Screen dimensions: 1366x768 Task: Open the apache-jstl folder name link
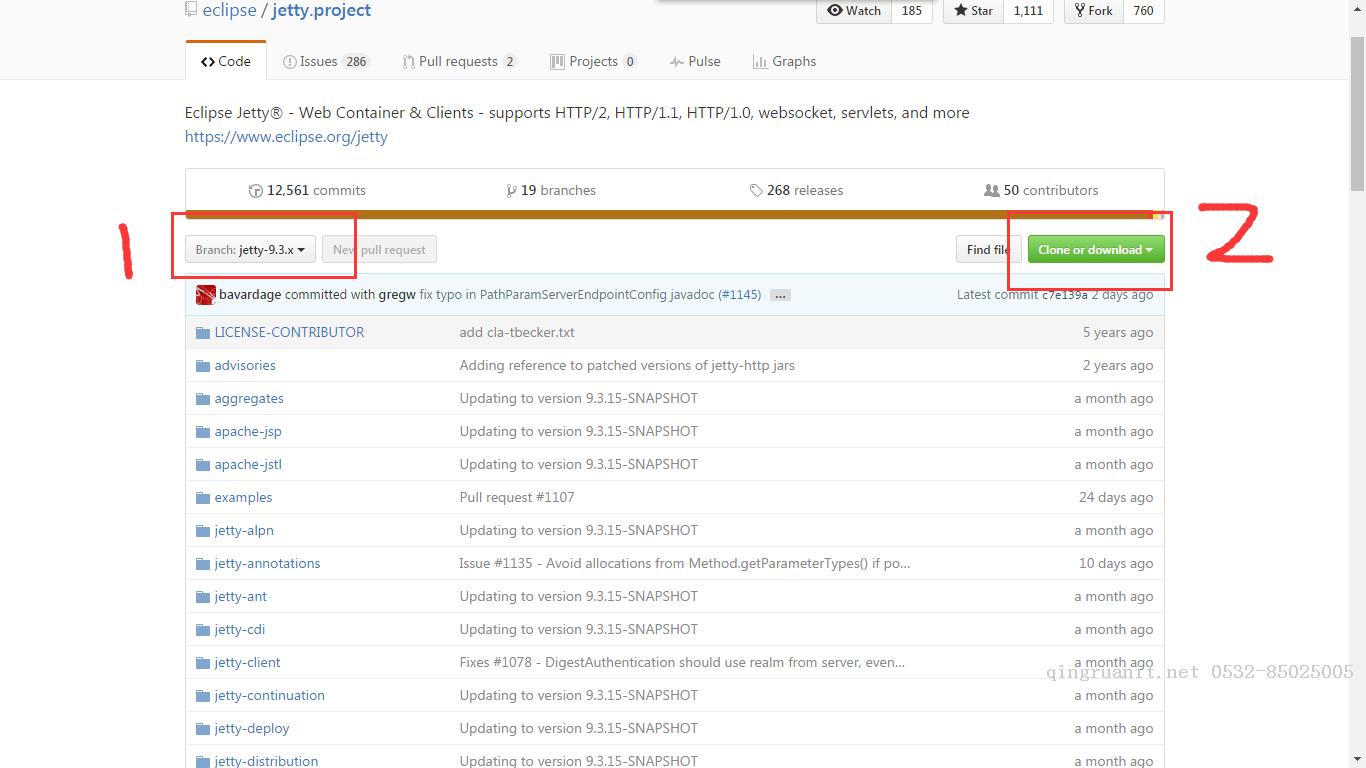coord(248,464)
